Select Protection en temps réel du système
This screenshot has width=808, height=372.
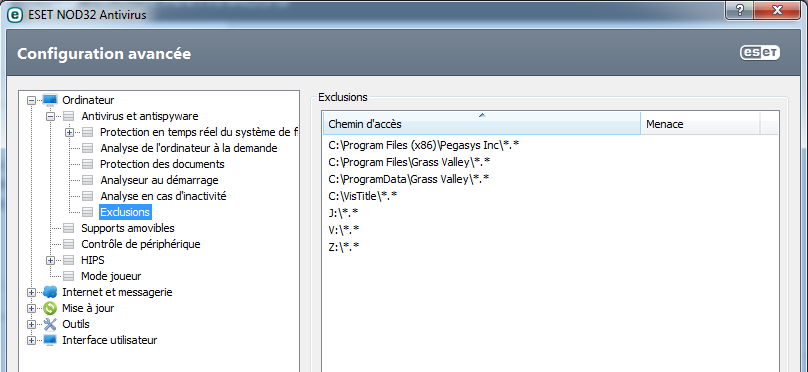click(198, 132)
